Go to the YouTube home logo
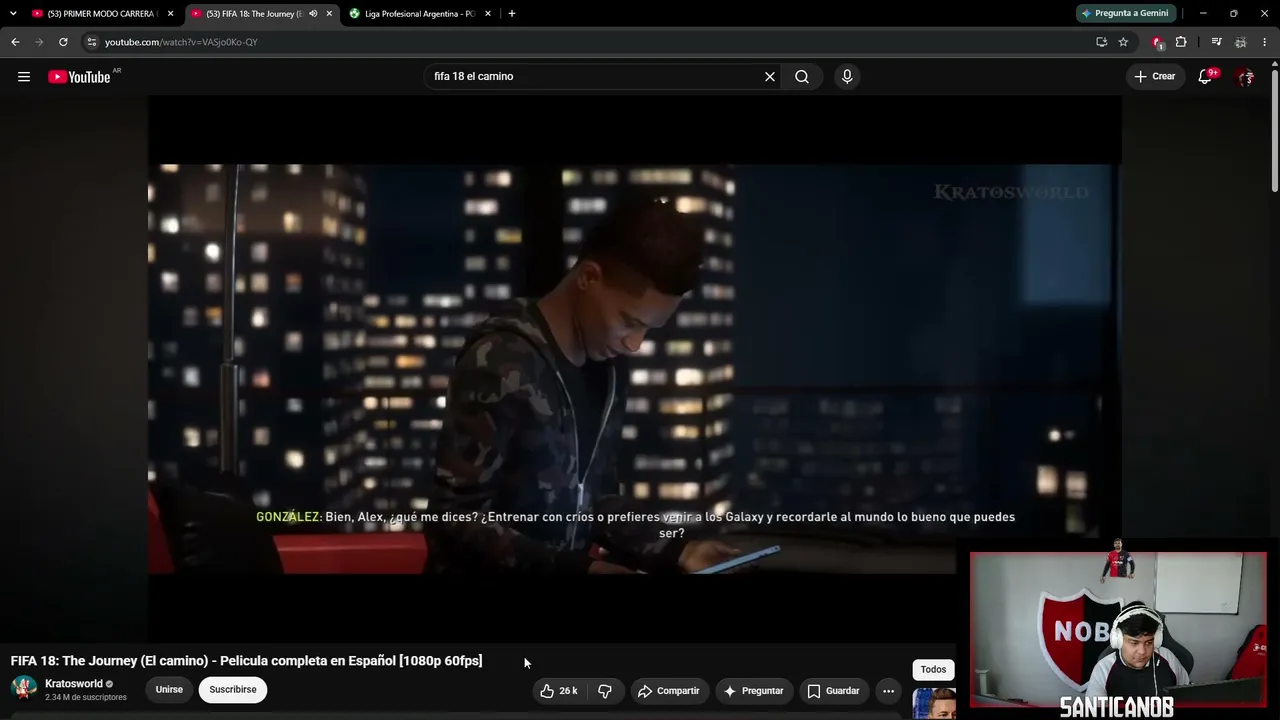Viewport: 1280px width, 720px height. [x=79, y=77]
